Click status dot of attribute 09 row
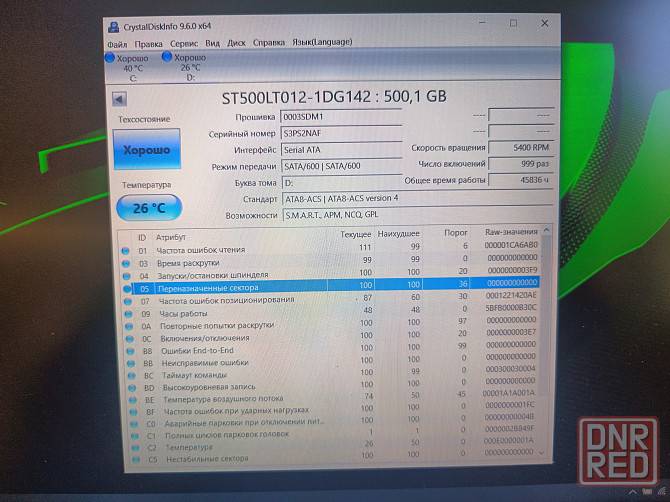The height and width of the screenshot is (502, 670). (128, 314)
